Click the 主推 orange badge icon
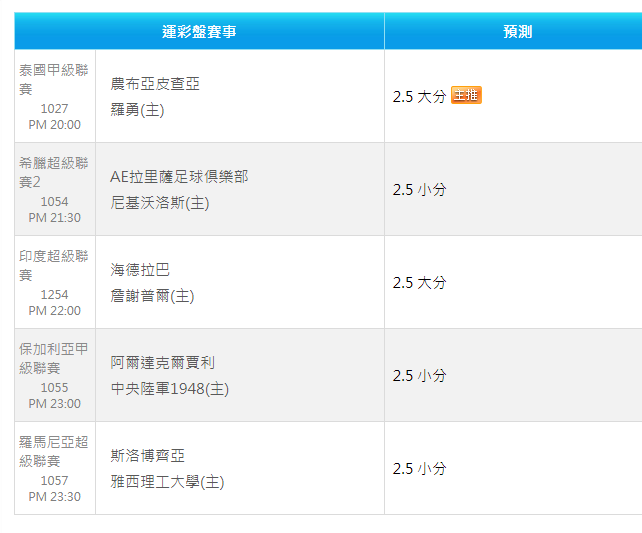Viewport: 642px width, 533px height. coord(466,95)
